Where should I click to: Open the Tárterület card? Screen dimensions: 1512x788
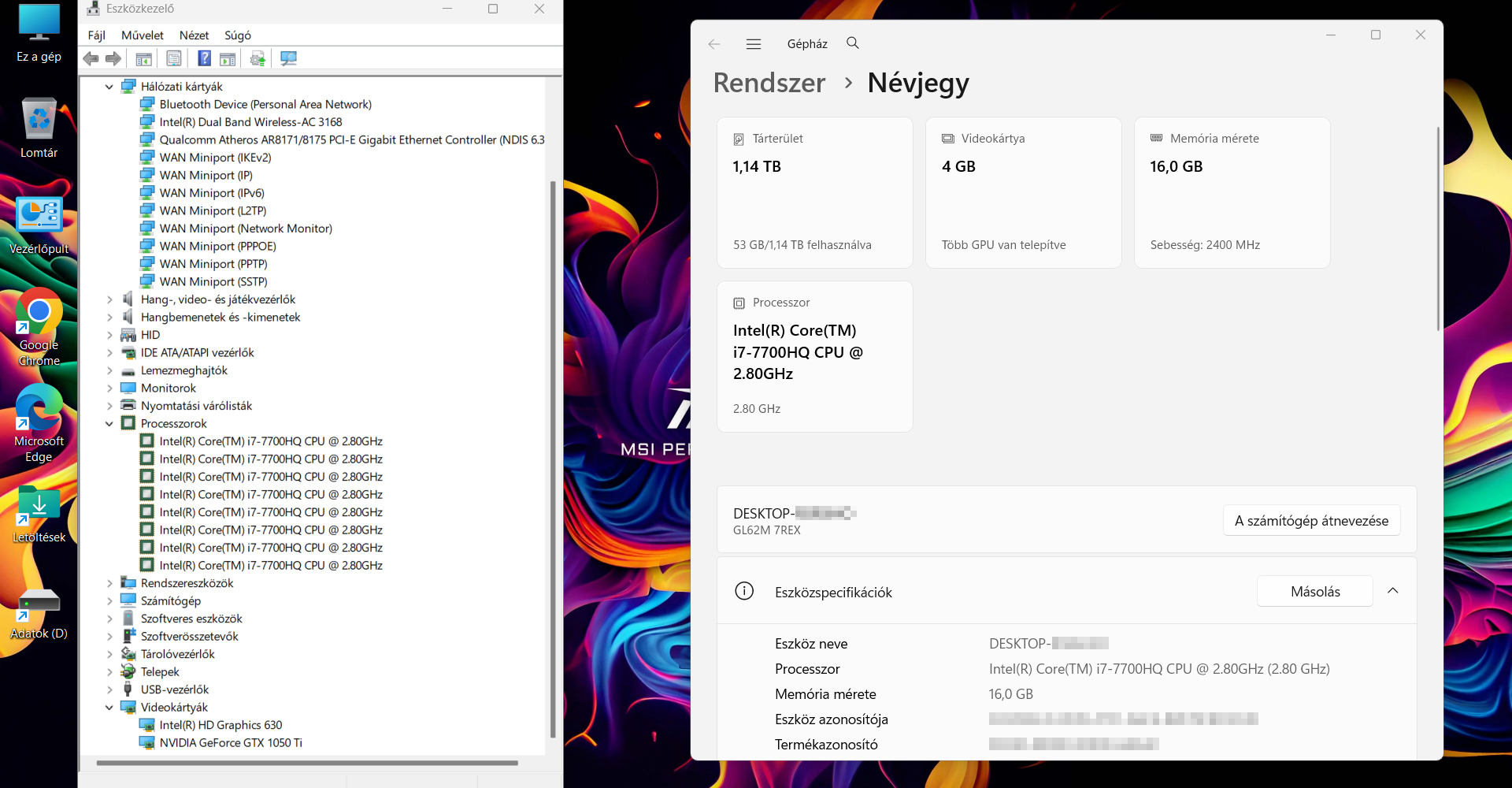pyautogui.click(x=815, y=193)
